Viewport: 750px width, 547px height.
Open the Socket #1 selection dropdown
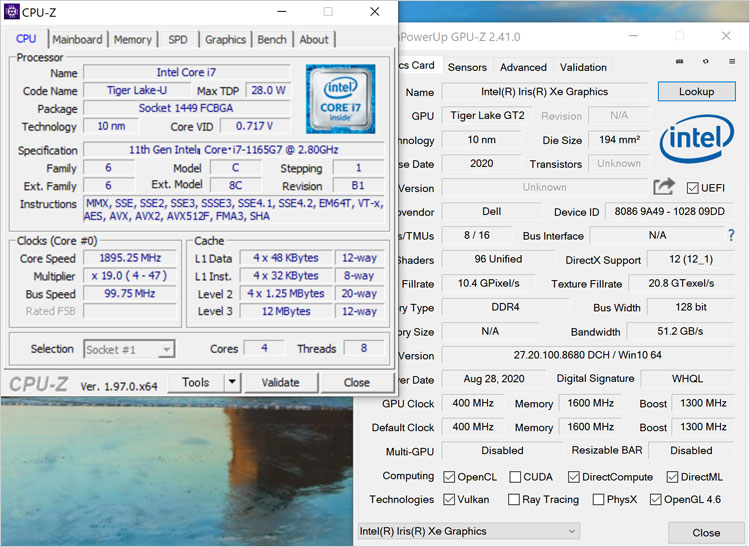click(129, 349)
